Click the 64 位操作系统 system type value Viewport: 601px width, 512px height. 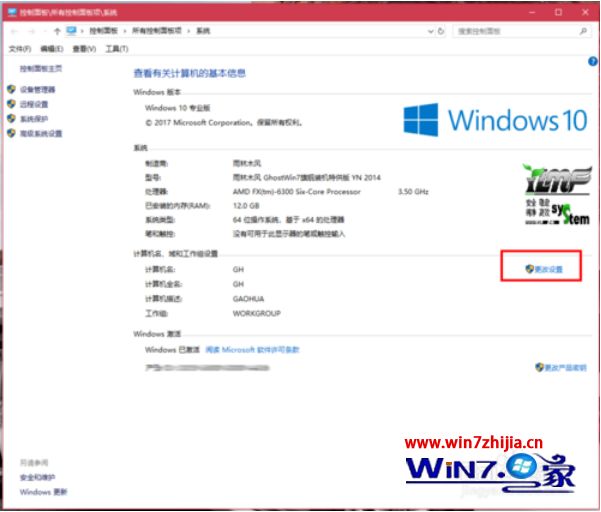[x=289, y=220]
